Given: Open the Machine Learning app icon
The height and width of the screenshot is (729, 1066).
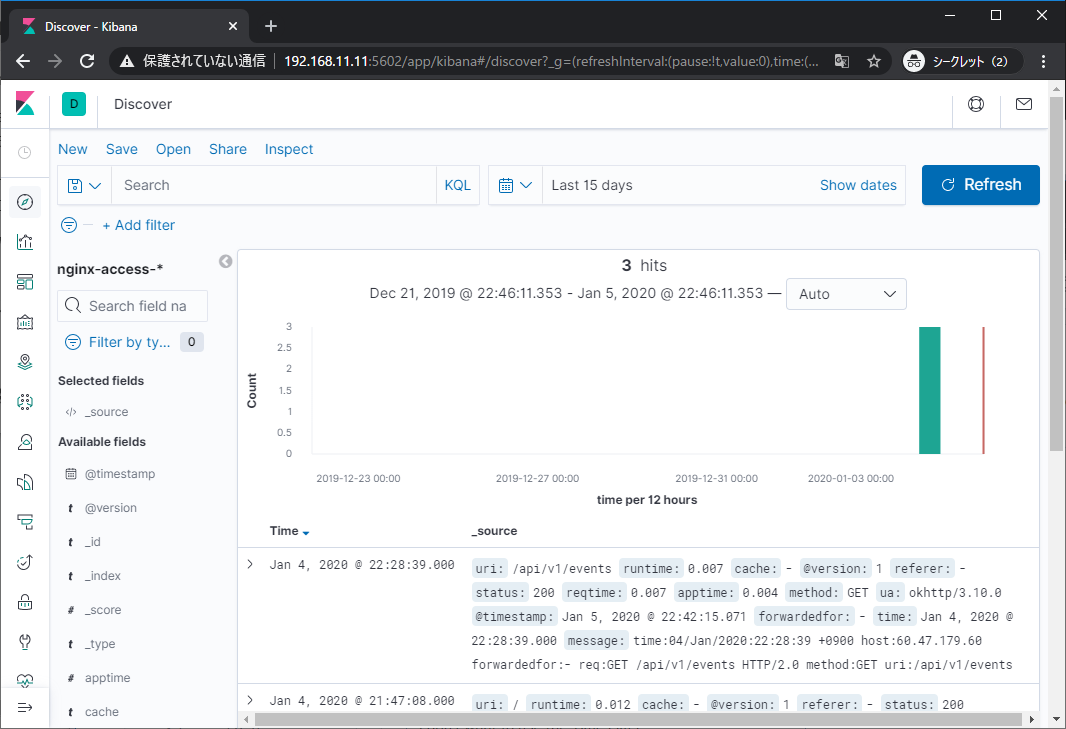Looking at the screenshot, I should [25, 402].
